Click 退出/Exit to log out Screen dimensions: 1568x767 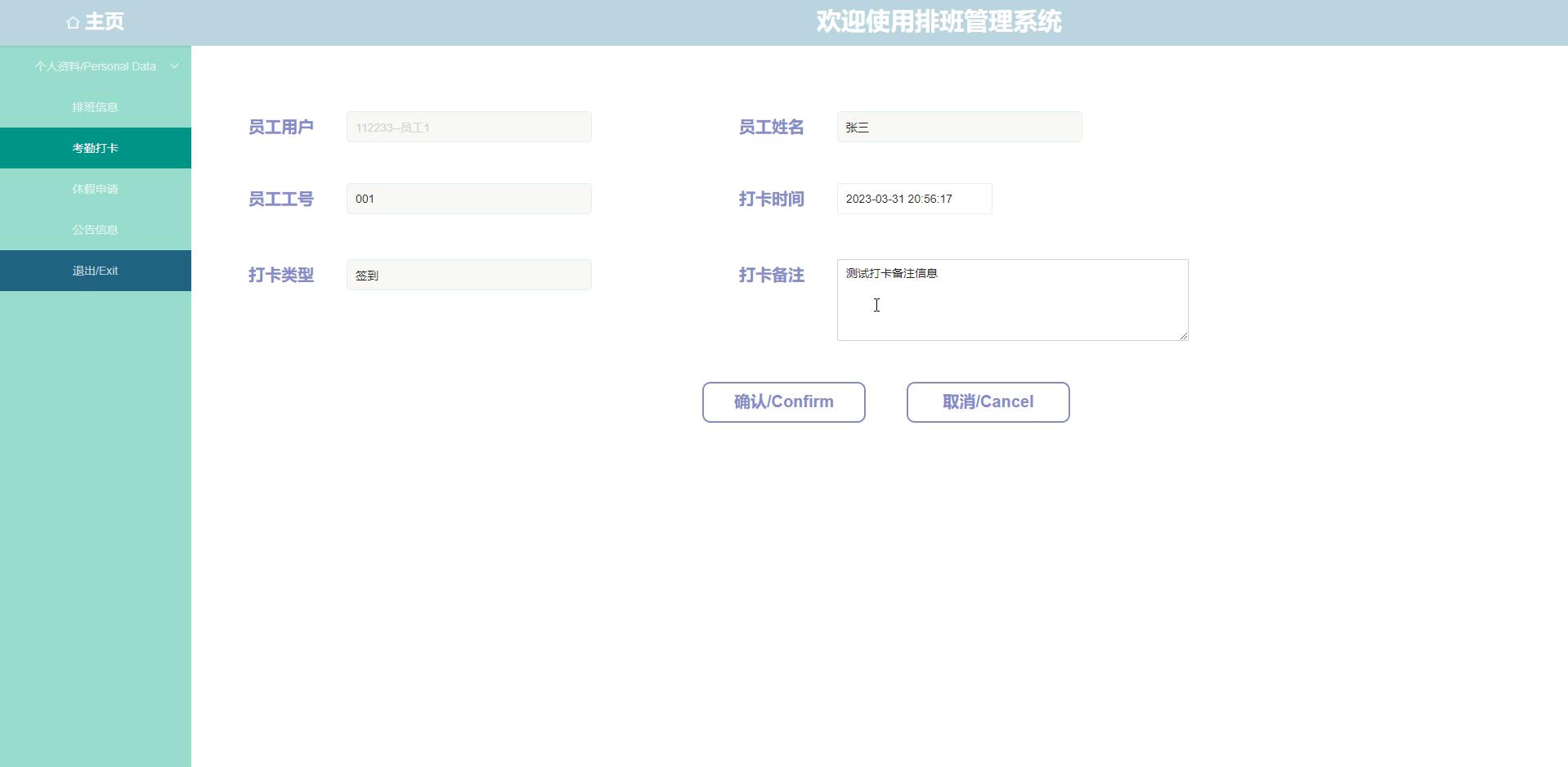(96, 271)
